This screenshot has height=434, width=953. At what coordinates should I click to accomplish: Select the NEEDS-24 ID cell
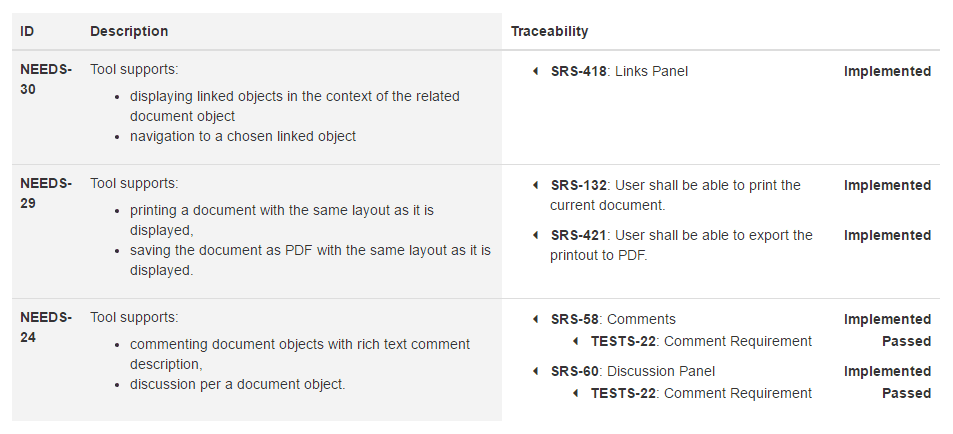click(45, 328)
